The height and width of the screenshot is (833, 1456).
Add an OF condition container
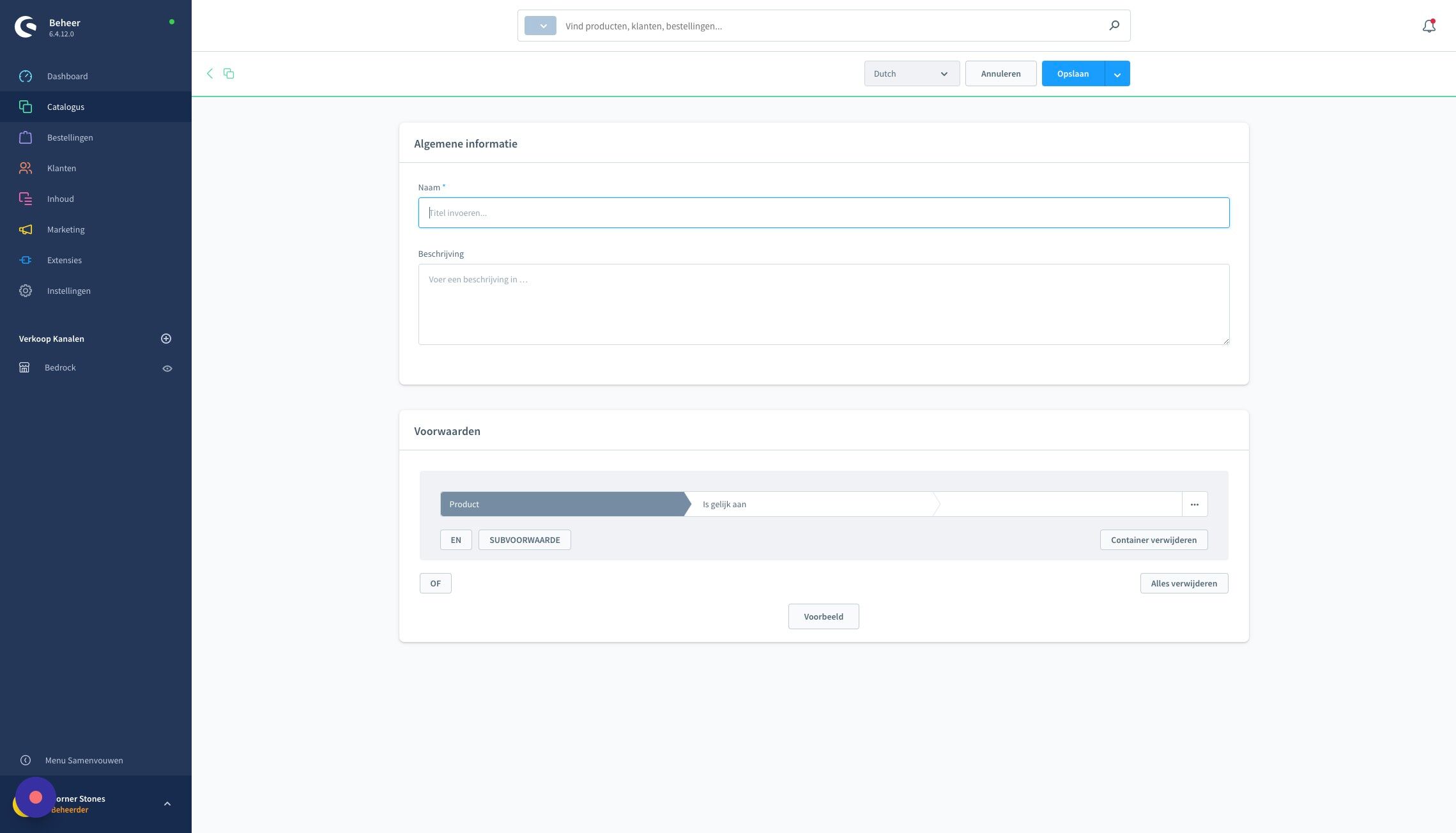click(435, 583)
